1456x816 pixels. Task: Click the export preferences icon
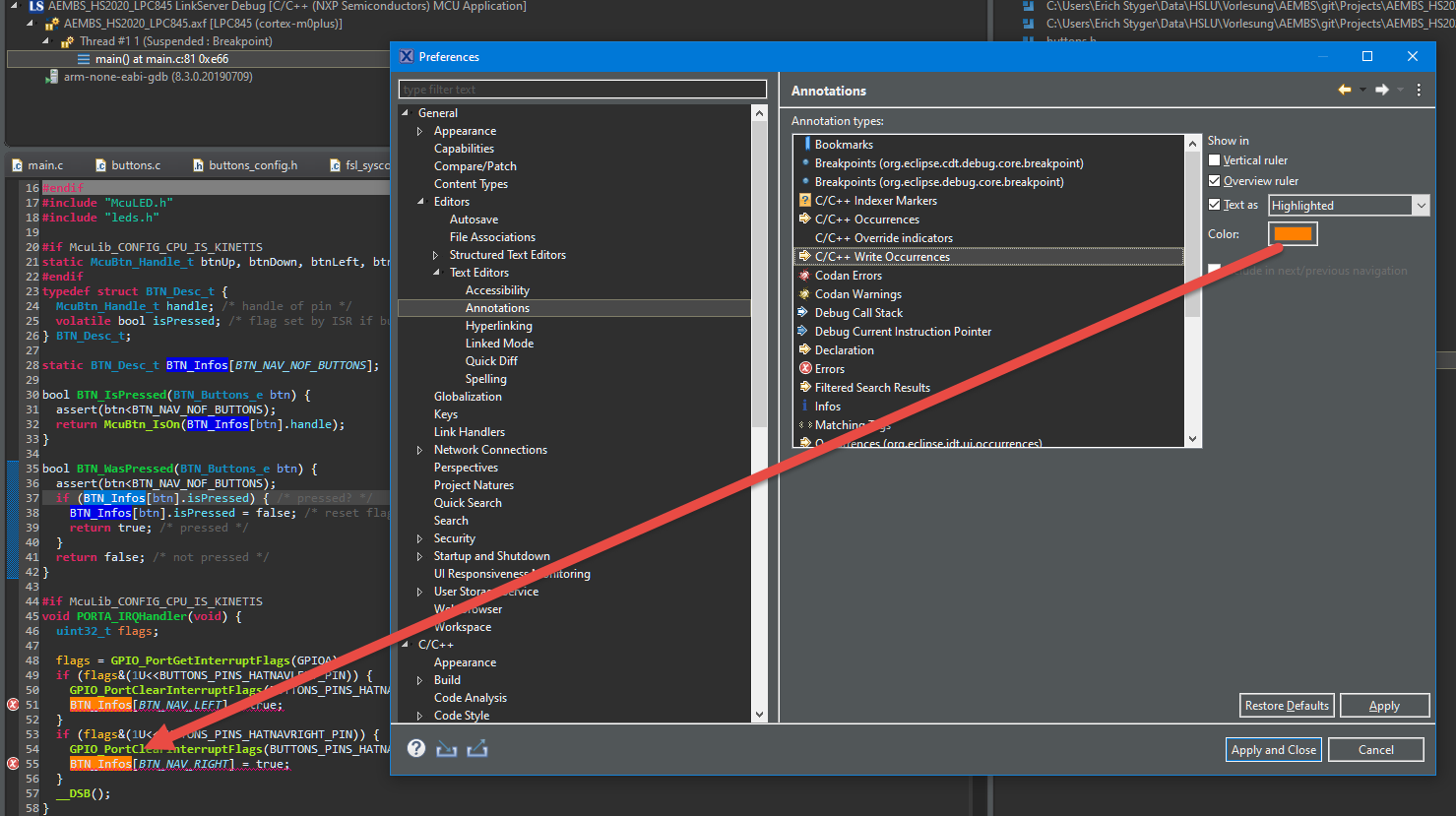477,749
